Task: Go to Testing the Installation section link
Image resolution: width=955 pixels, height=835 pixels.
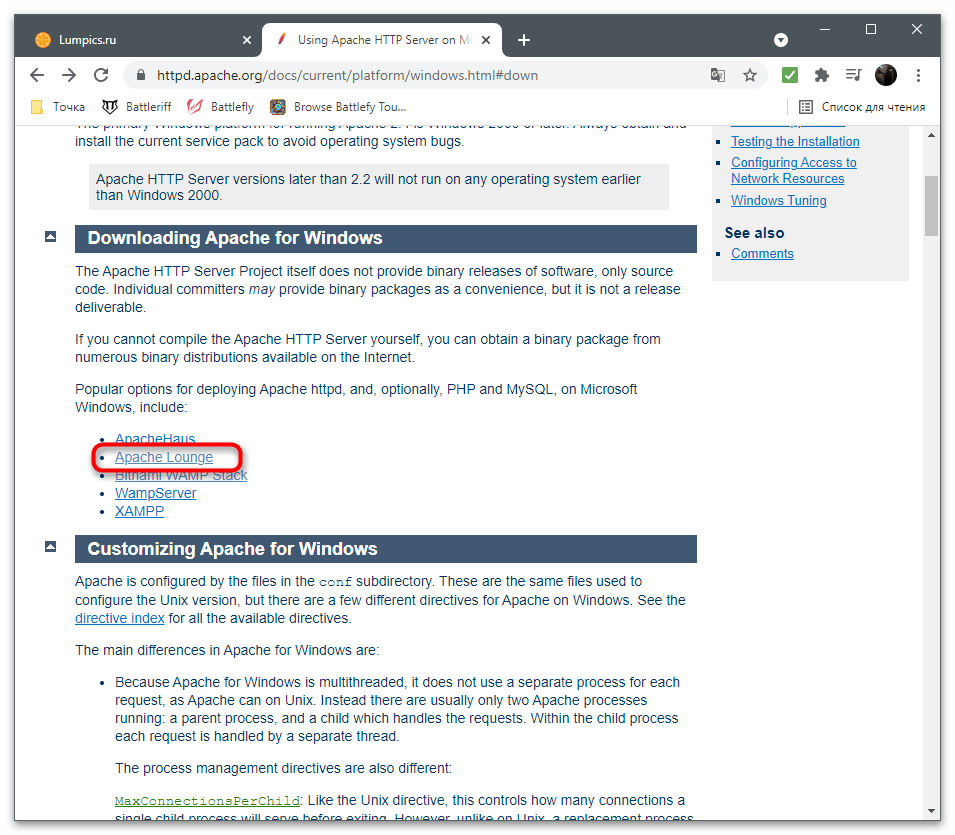Action: [x=795, y=141]
